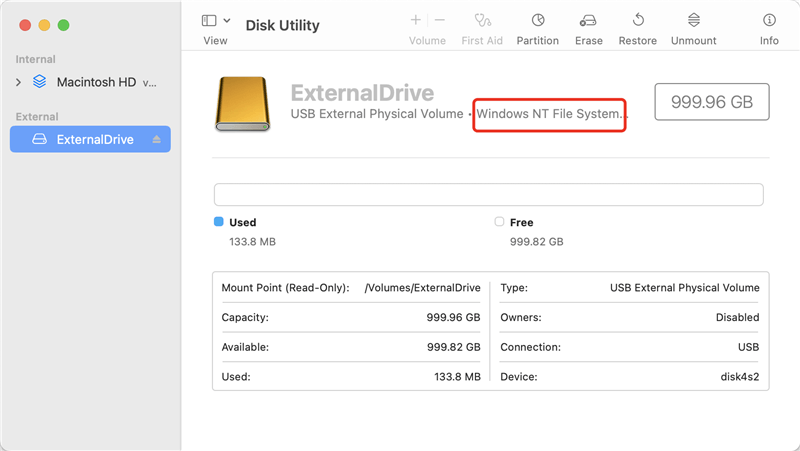
Task: Click Macintosh HD layered volume icon
Action: click(x=39, y=82)
